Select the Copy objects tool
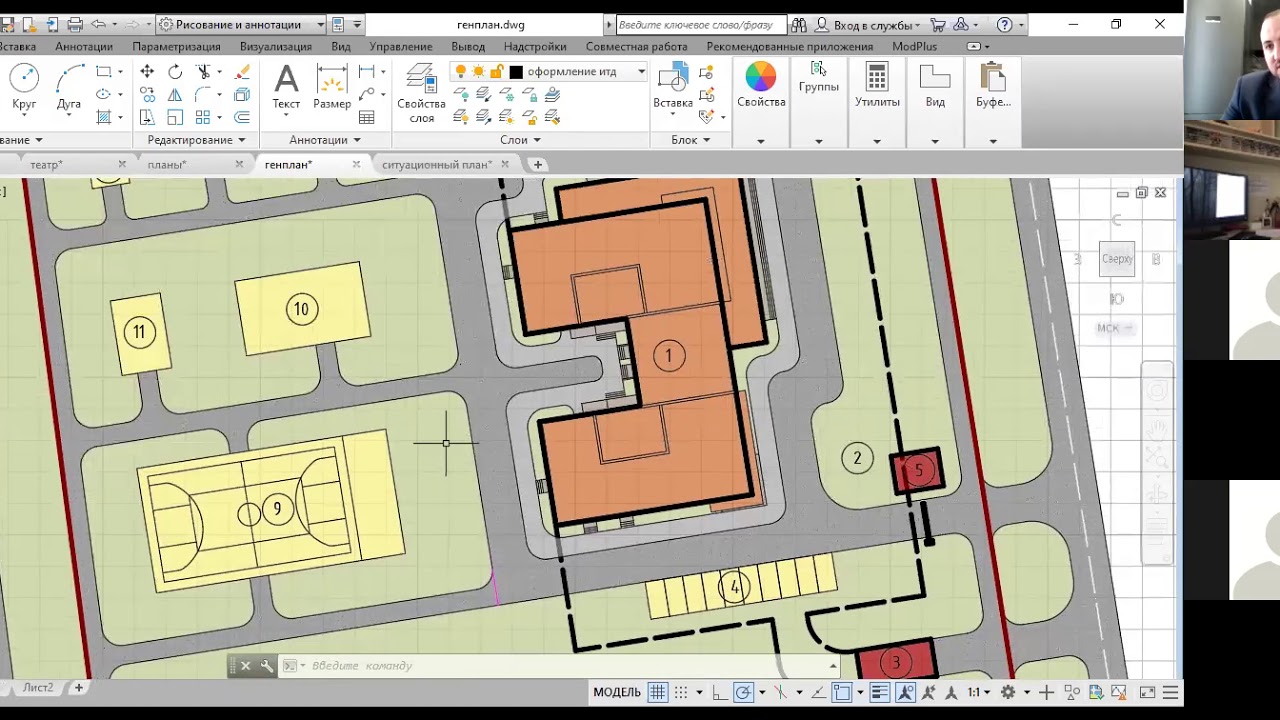The height and width of the screenshot is (720, 1280). tap(147, 95)
